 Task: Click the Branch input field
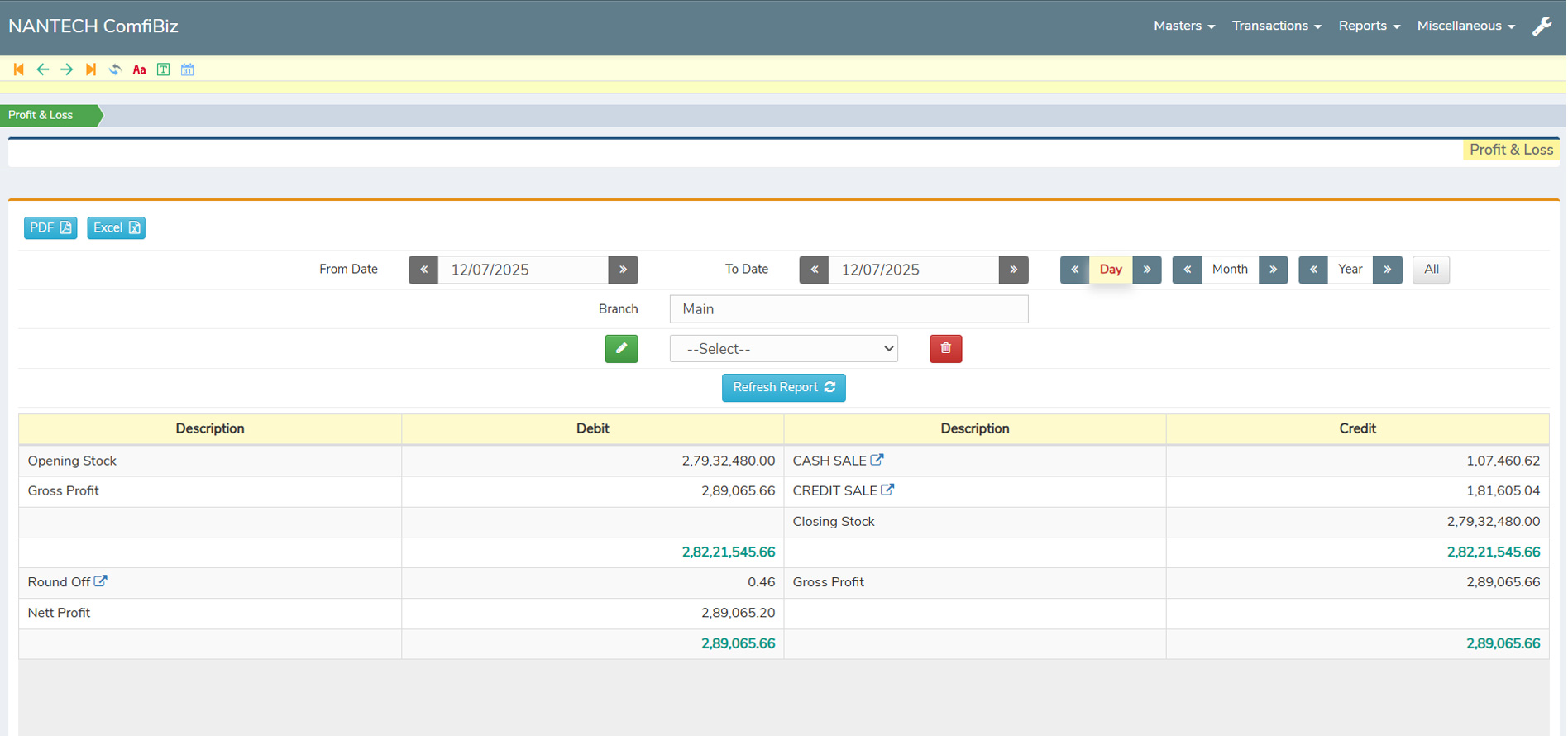click(x=849, y=309)
